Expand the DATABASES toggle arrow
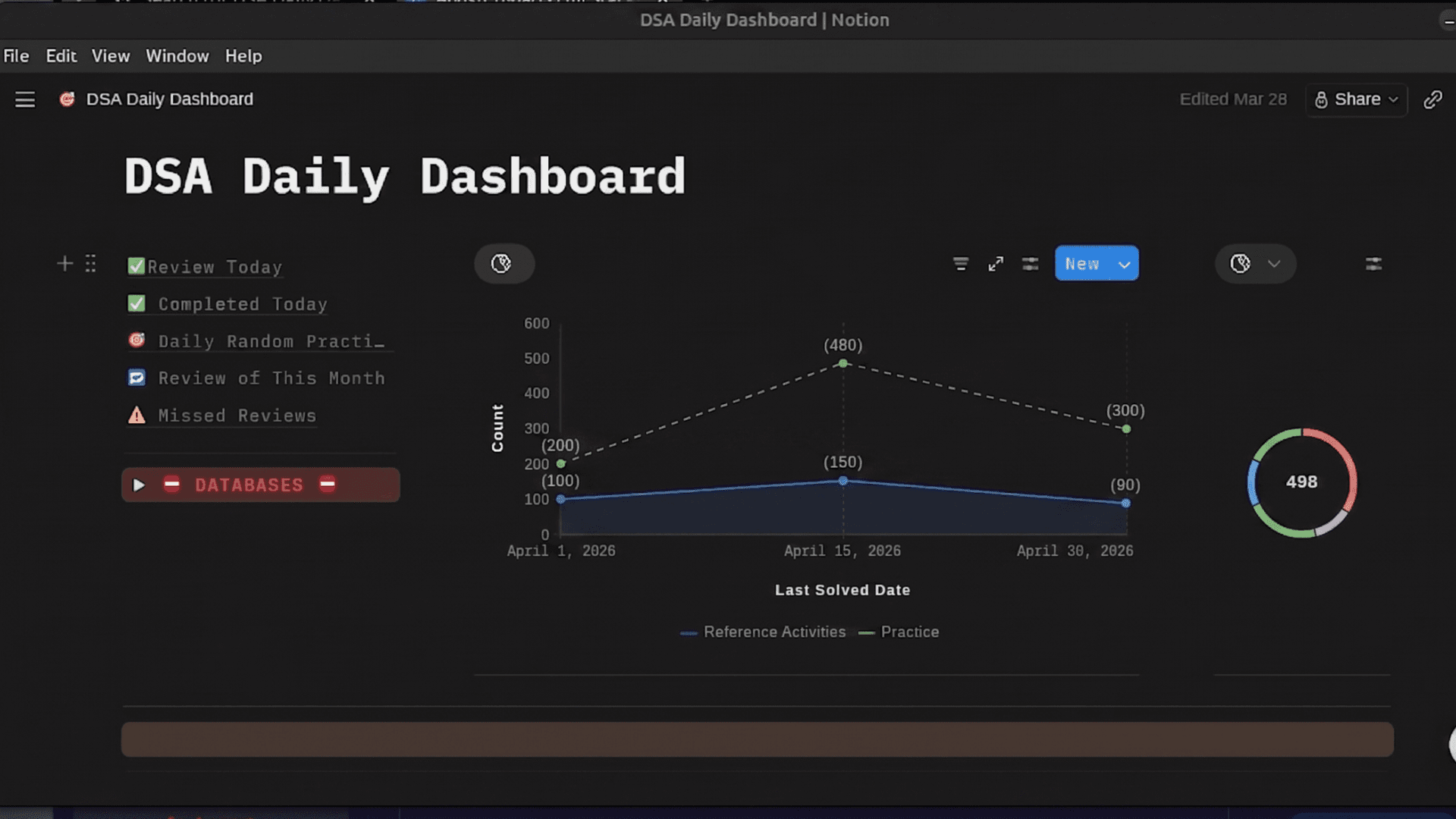The width and height of the screenshot is (1456, 819). (x=139, y=485)
